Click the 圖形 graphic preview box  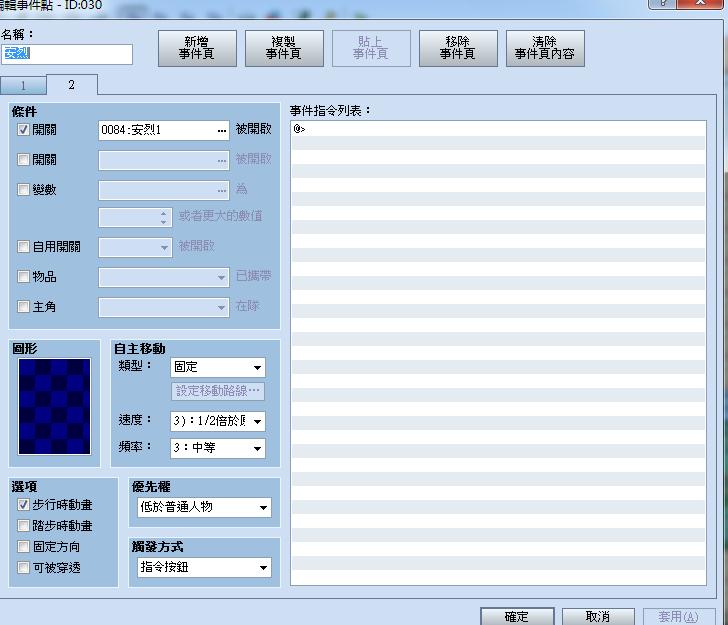point(54,406)
